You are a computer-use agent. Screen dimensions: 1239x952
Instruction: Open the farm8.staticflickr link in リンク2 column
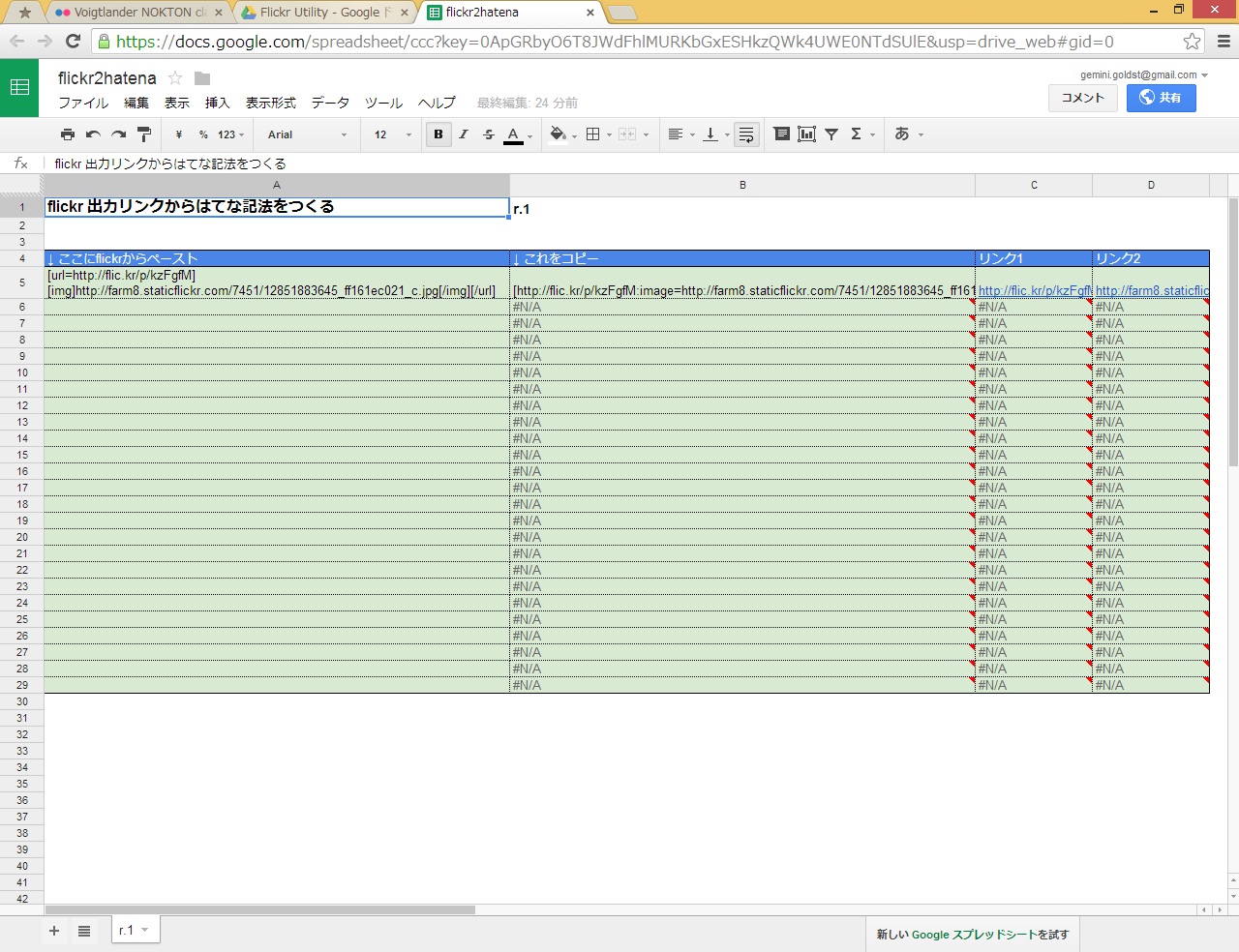pos(1152,290)
